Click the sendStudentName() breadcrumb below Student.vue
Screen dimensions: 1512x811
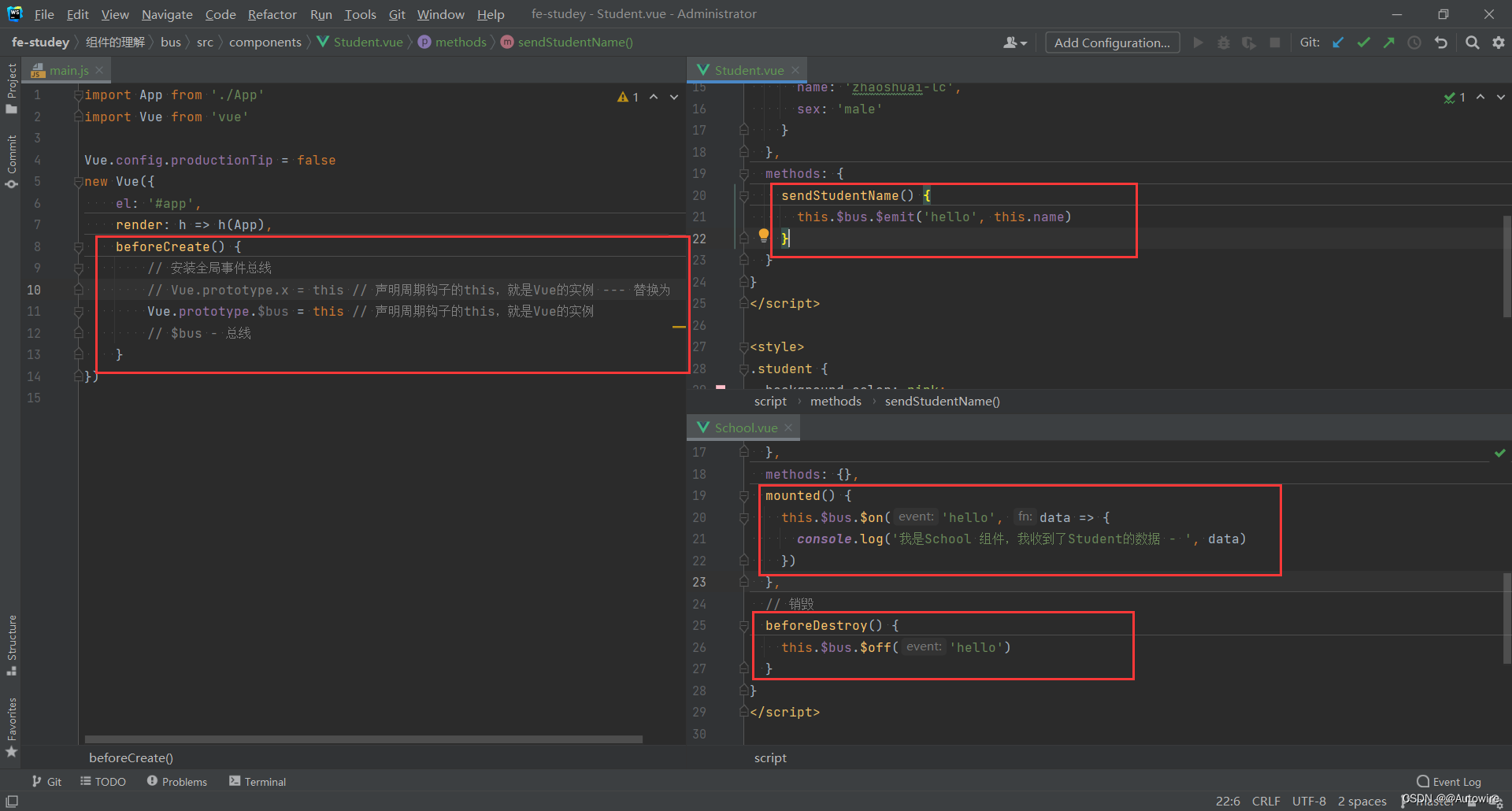[x=942, y=402]
